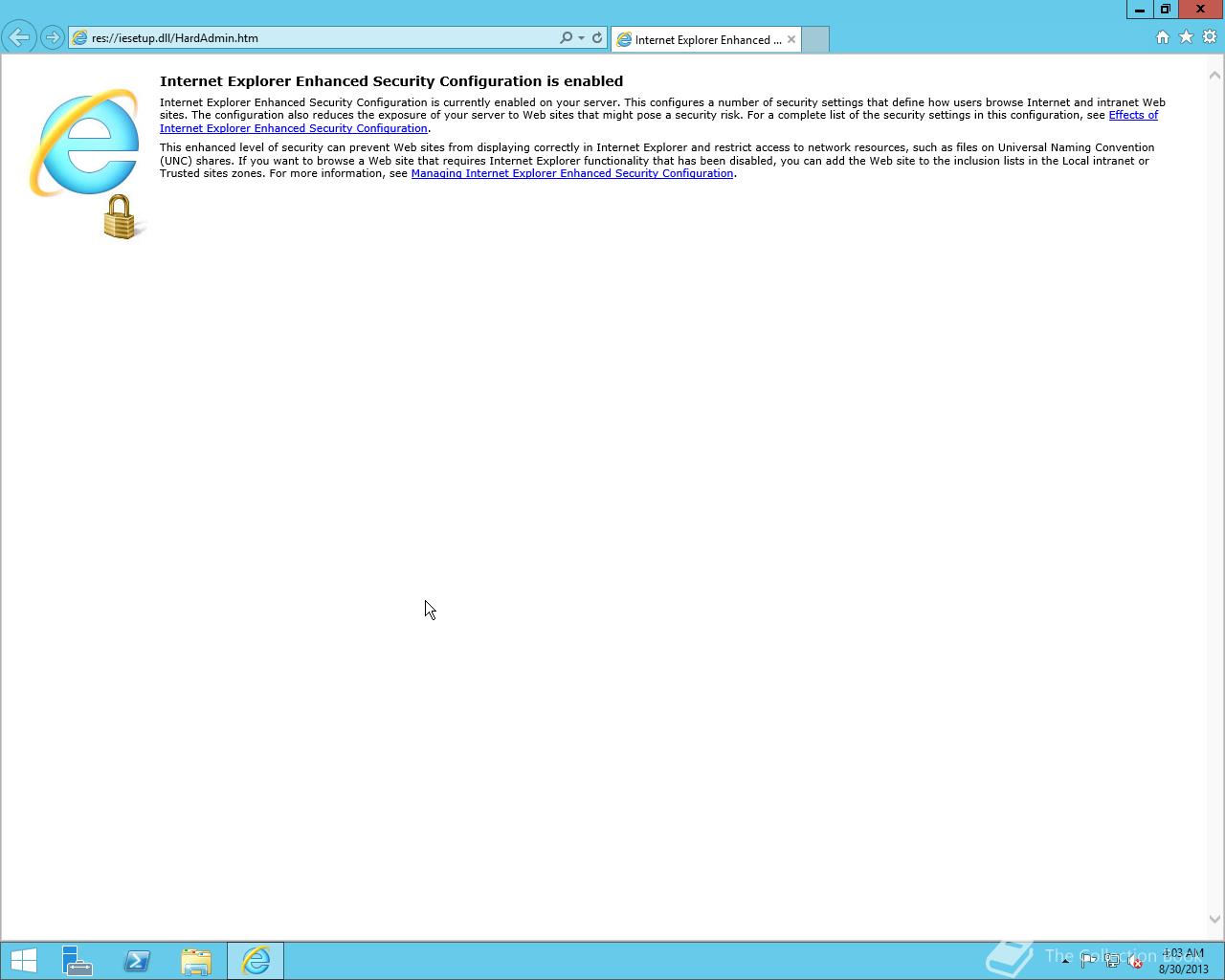This screenshot has height=980, width=1225.
Task: Show hidden tray icons arrow
Action: 1065,961
